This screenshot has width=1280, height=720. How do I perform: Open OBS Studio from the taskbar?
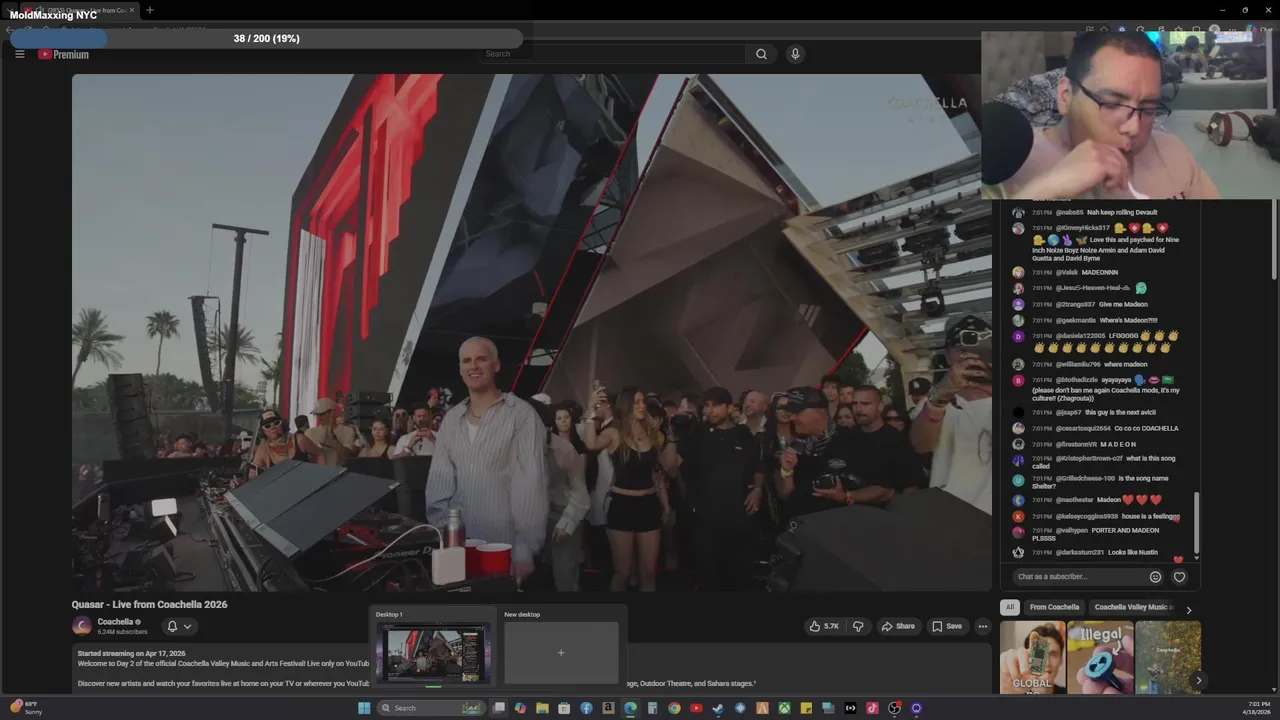pyautogui.click(x=895, y=708)
